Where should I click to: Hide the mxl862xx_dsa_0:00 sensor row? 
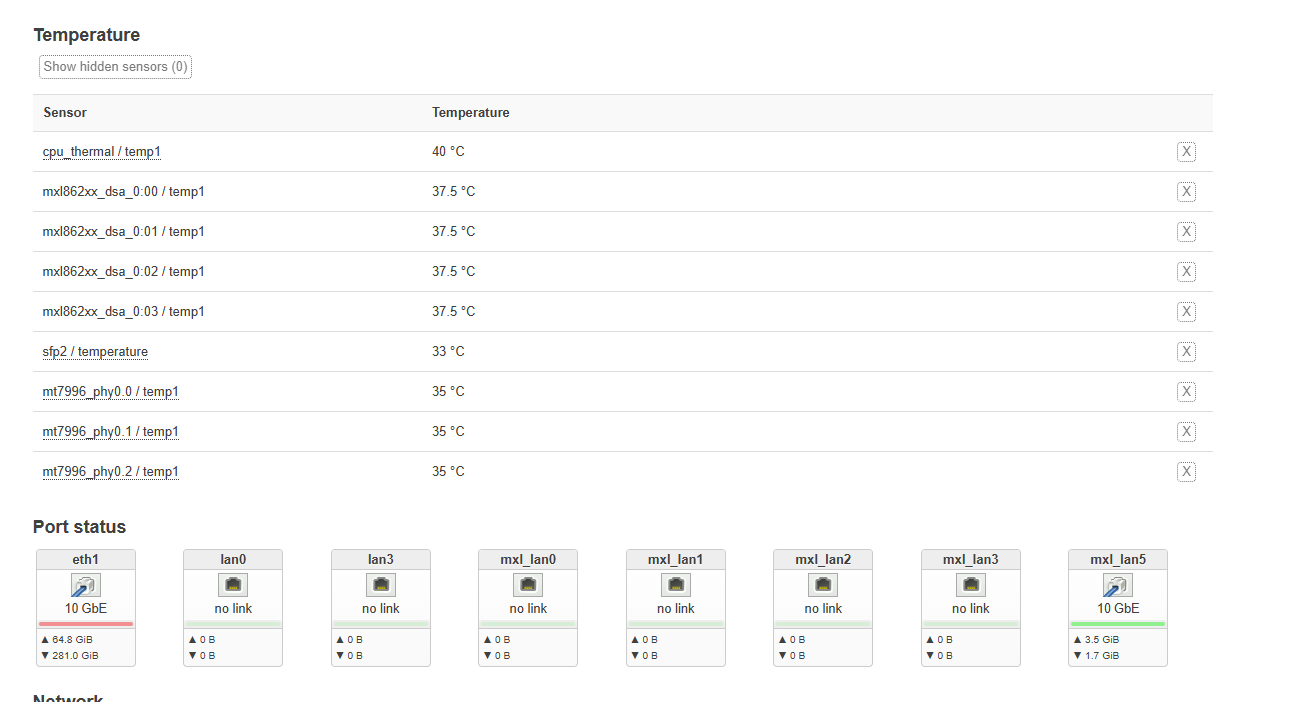point(1186,192)
